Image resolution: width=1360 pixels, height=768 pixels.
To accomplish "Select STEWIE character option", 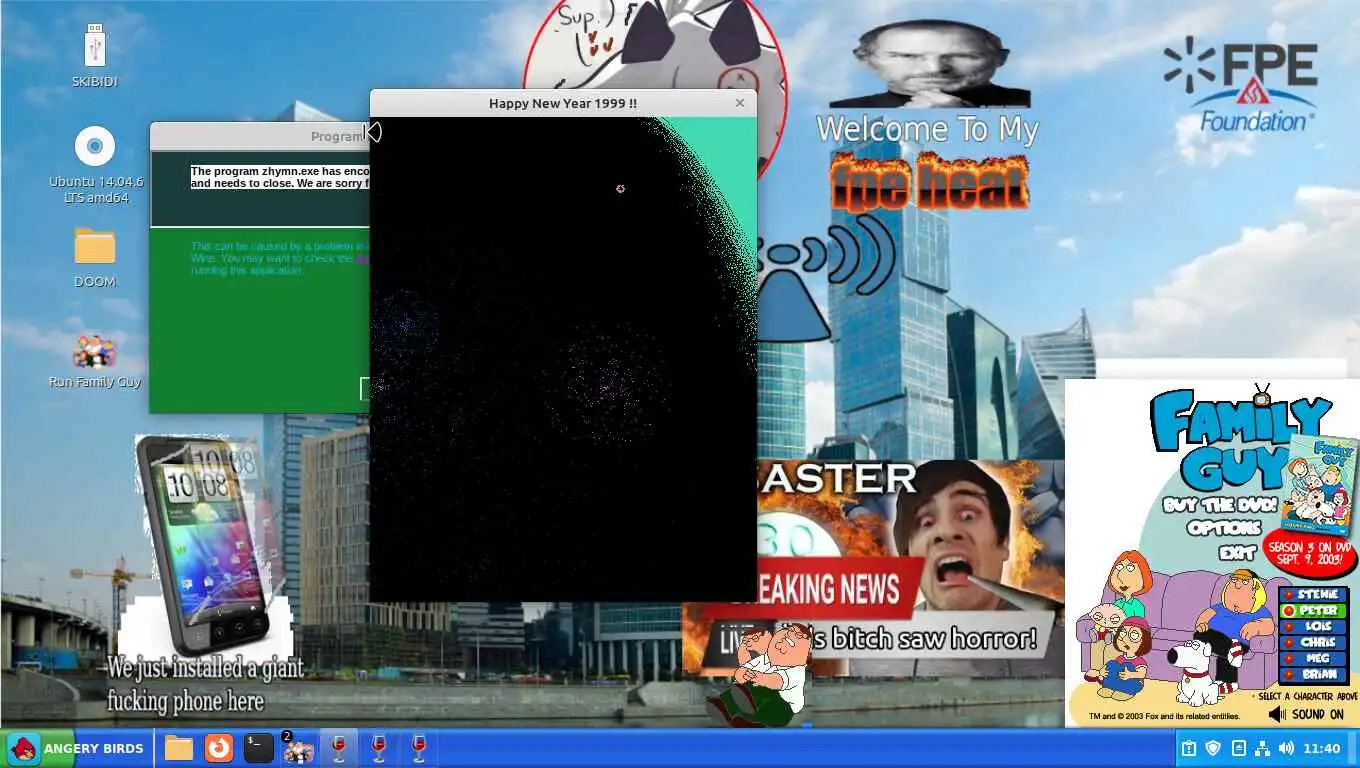I will pos(1314,594).
